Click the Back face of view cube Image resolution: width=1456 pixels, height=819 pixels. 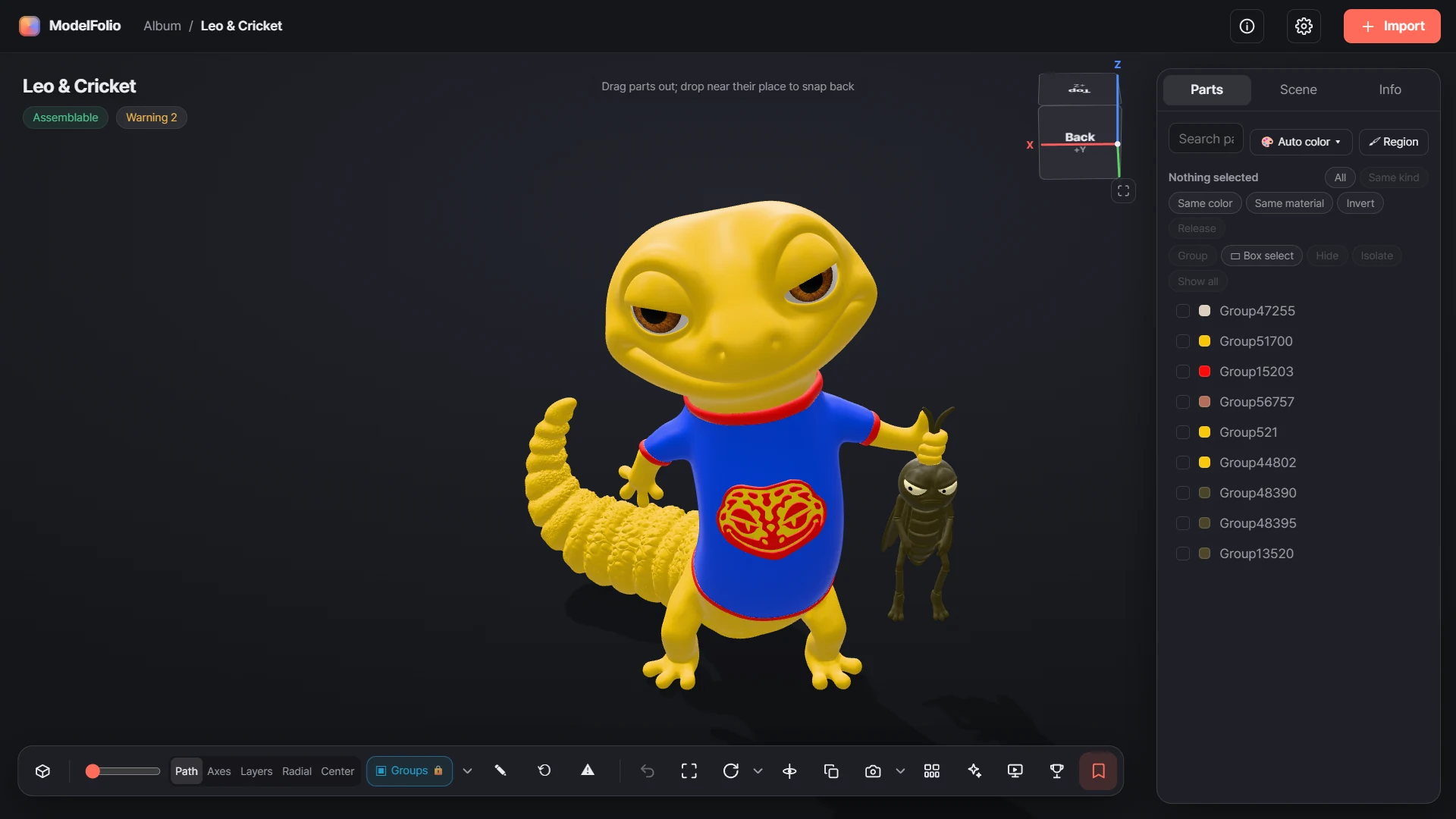[x=1079, y=142]
